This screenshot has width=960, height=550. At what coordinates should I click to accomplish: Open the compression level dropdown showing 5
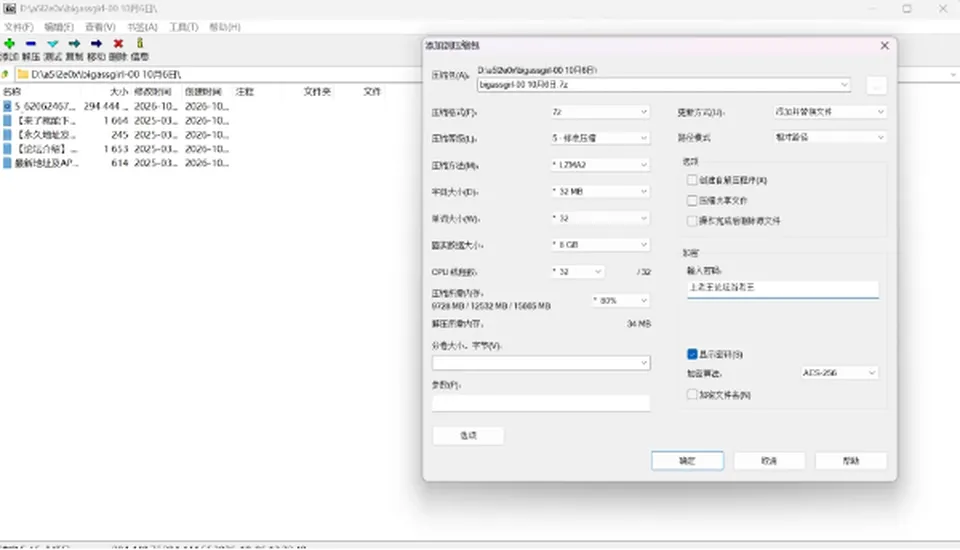pyautogui.click(x=600, y=138)
